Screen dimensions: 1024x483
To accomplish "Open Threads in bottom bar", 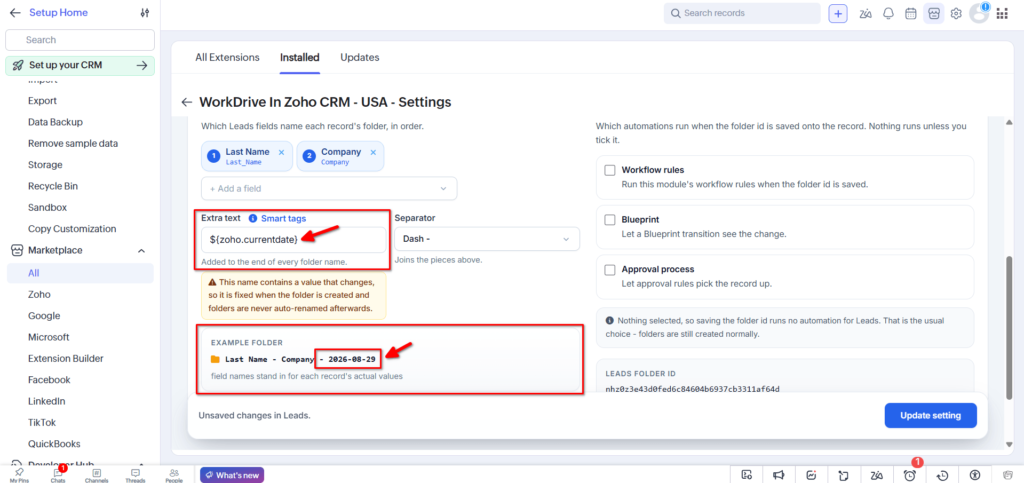I will (135, 475).
